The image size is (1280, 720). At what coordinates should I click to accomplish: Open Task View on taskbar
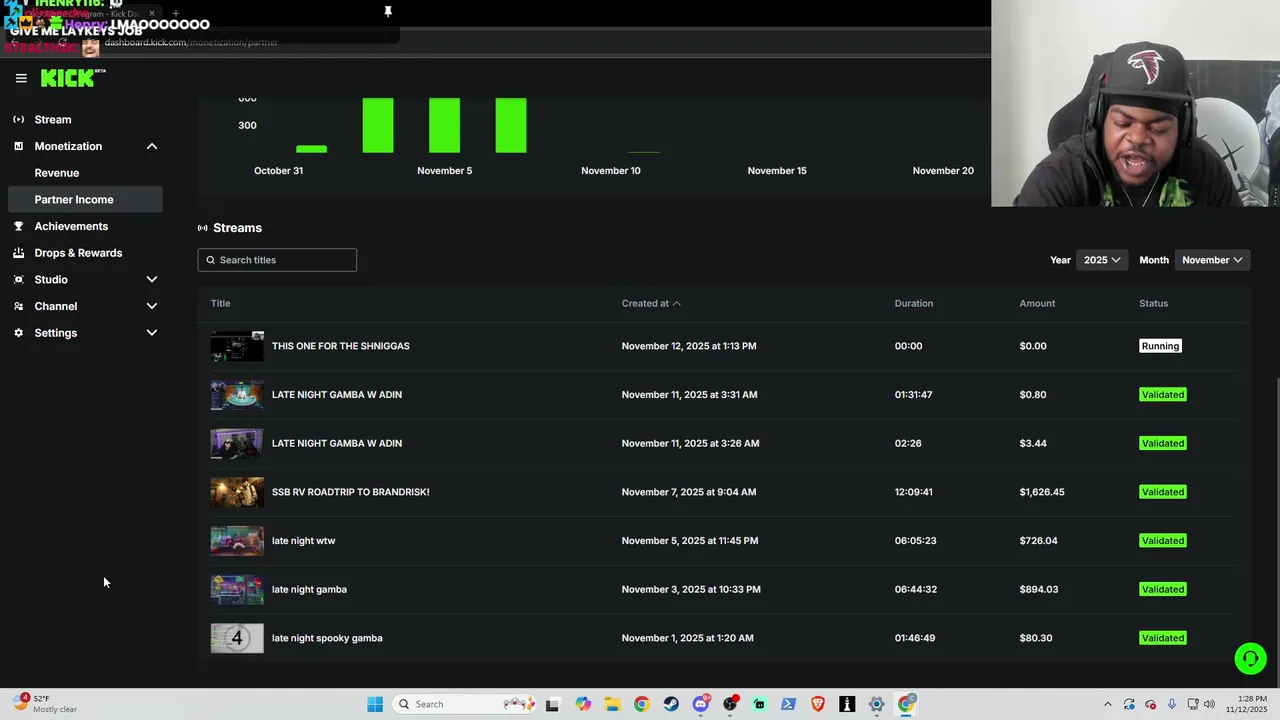click(552, 704)
